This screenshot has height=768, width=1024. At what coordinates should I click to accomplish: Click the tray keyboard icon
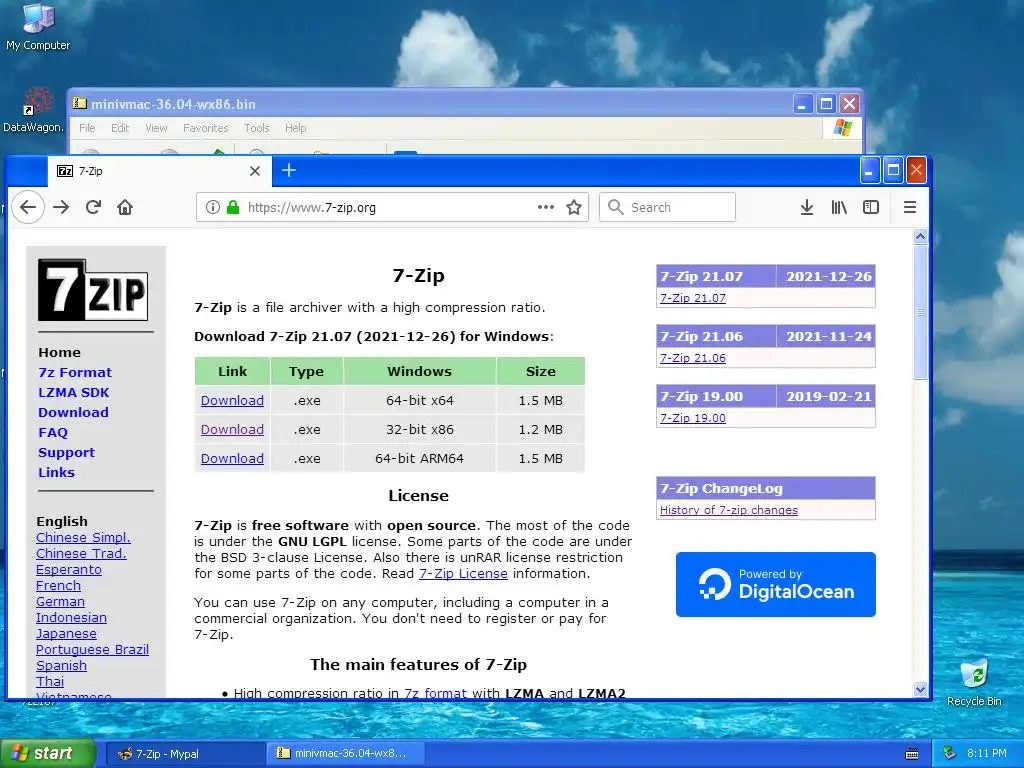(912, 754)
